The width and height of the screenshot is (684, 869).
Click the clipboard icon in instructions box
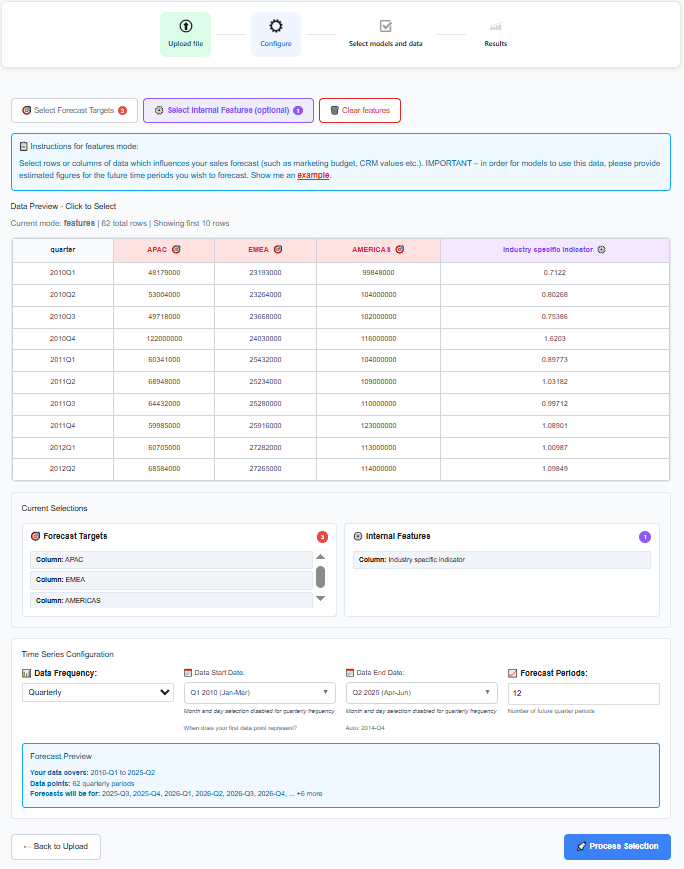coord(23,146)
